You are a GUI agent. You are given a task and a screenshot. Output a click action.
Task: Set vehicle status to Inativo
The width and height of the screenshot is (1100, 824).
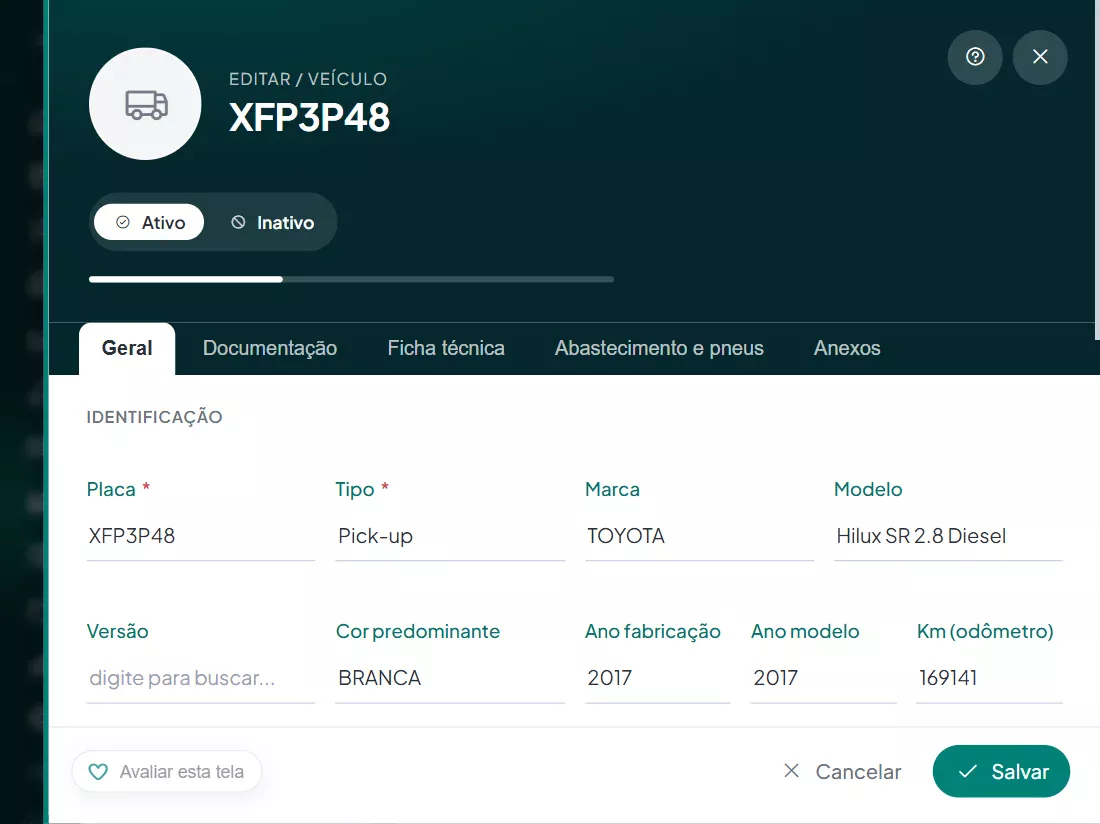tap(273, 222)
